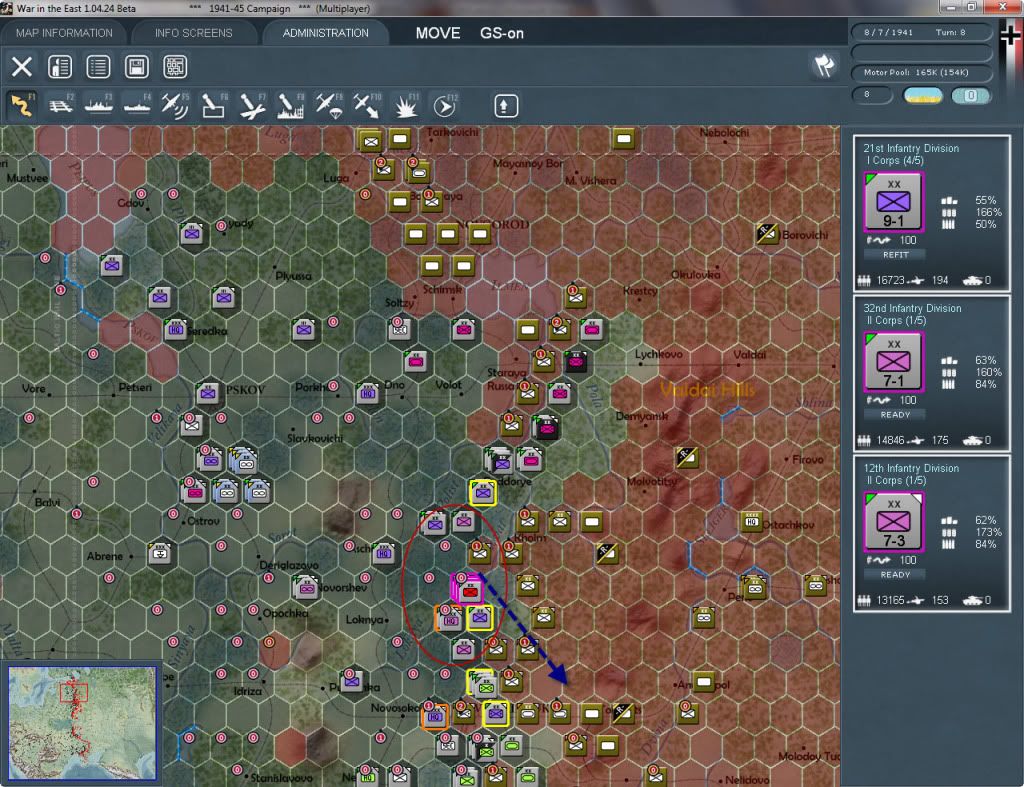Open the preferences icon with figure and list
Viewport: 1024px width, 787px height.
(60, 67)
